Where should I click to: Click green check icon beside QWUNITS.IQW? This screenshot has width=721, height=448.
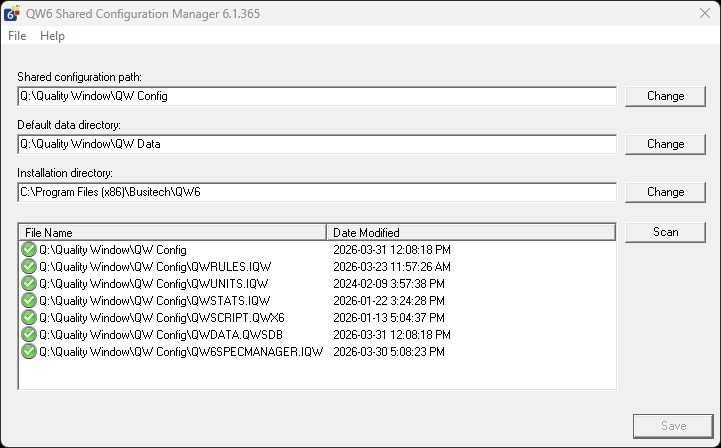(29, 284)
